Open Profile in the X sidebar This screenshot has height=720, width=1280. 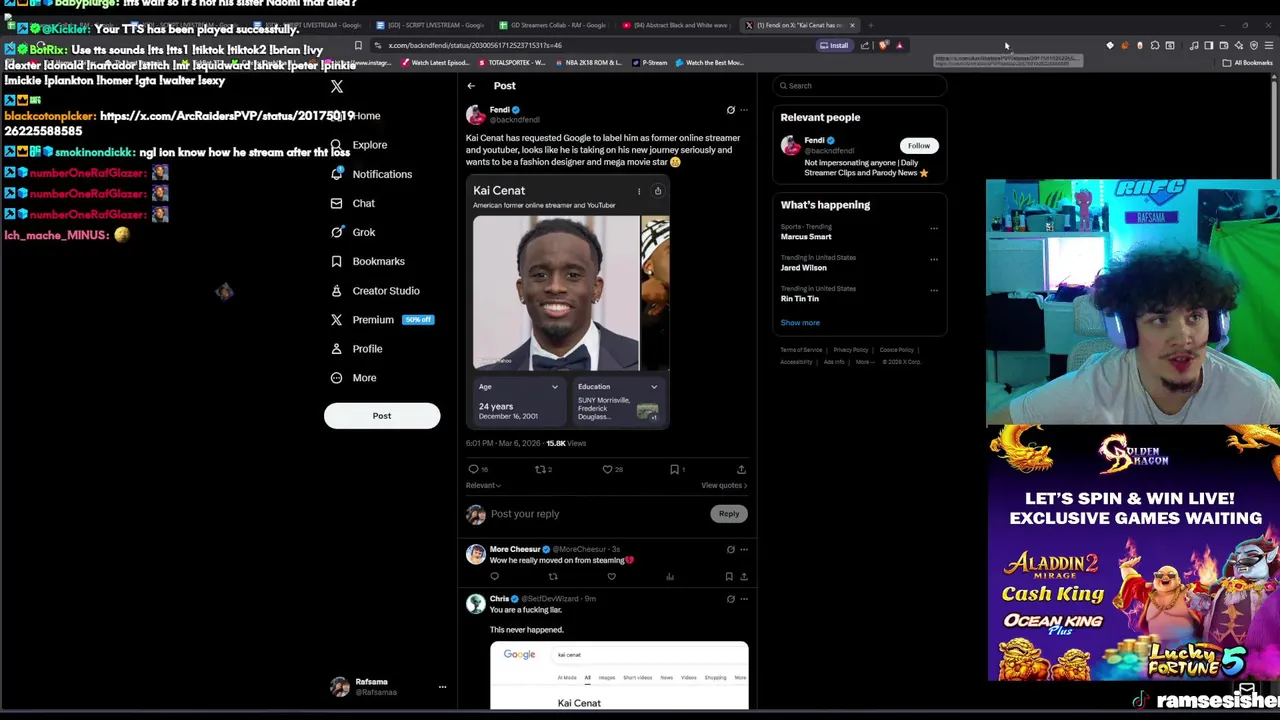(356, 349)
